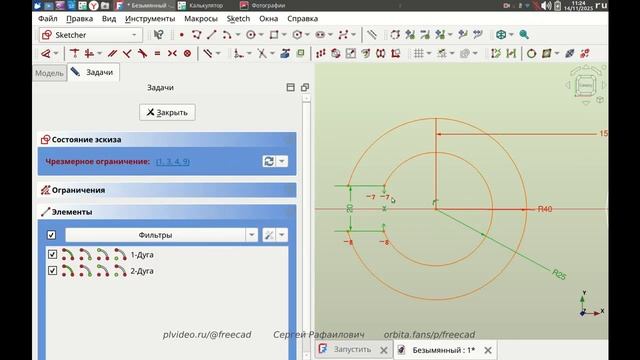640x360 pixels.
Task: Click the external geometry icon
Action: (x=285, y=53)
